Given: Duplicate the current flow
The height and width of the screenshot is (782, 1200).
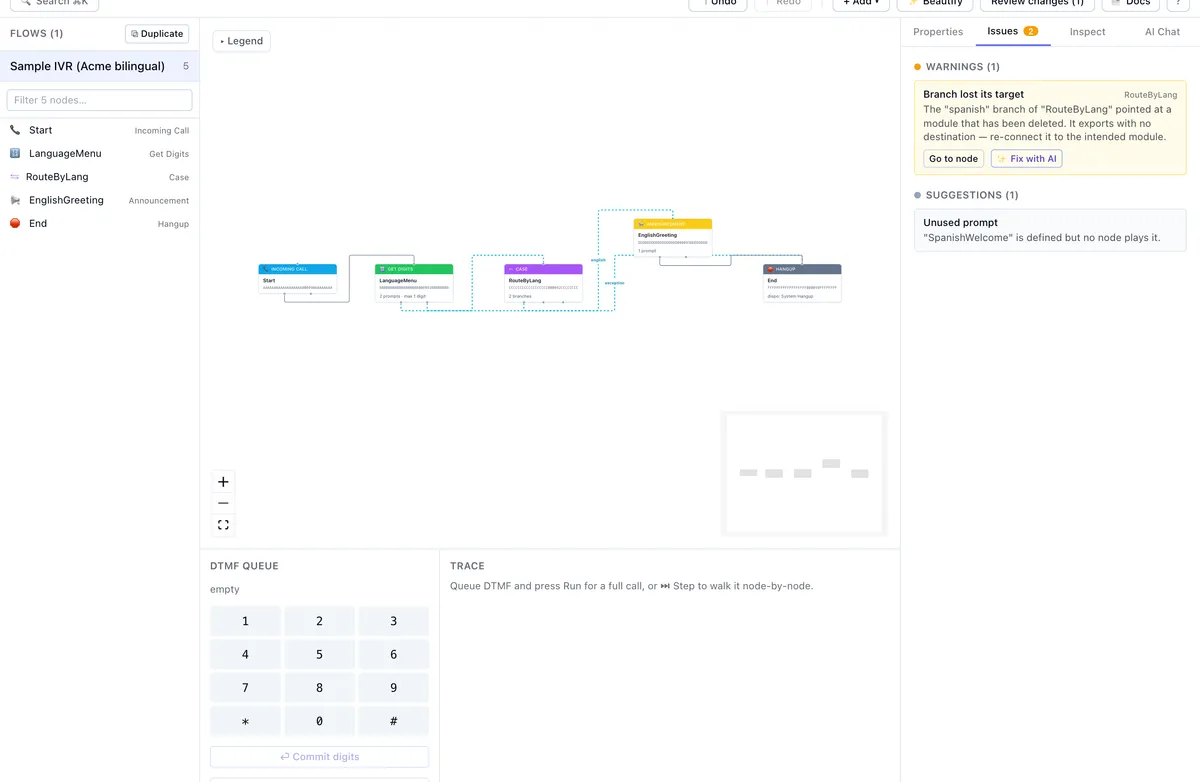Looking at the screenshot, I should point(157,34).
